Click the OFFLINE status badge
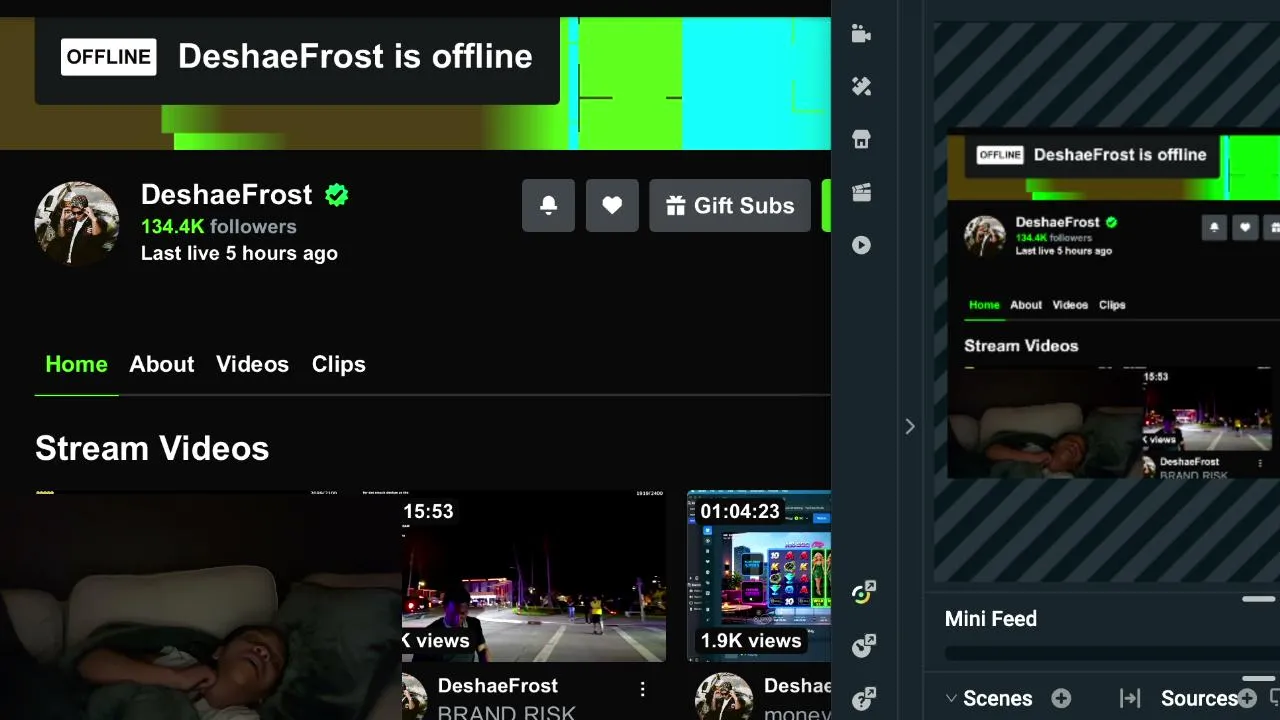Image resolution: width=1280 pixels, height=720 pixels. pyautogui.click(x=109, y=57)
